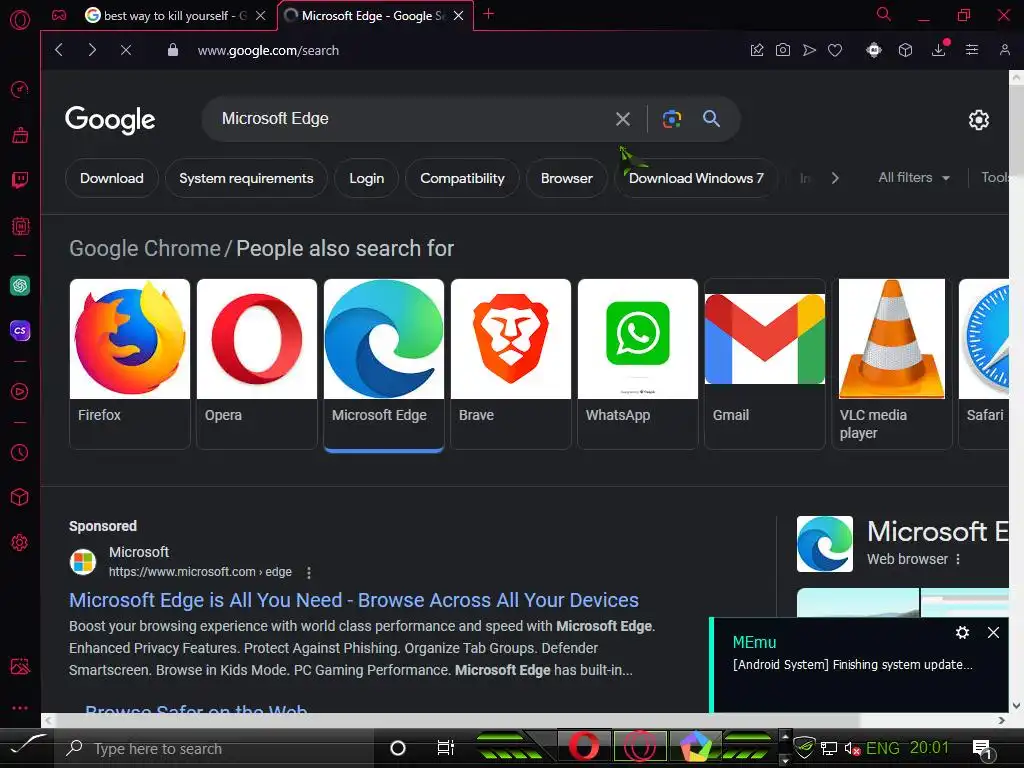1024x768 pixels.
Task: Select the Login filter chip
Action: [366, 178]
